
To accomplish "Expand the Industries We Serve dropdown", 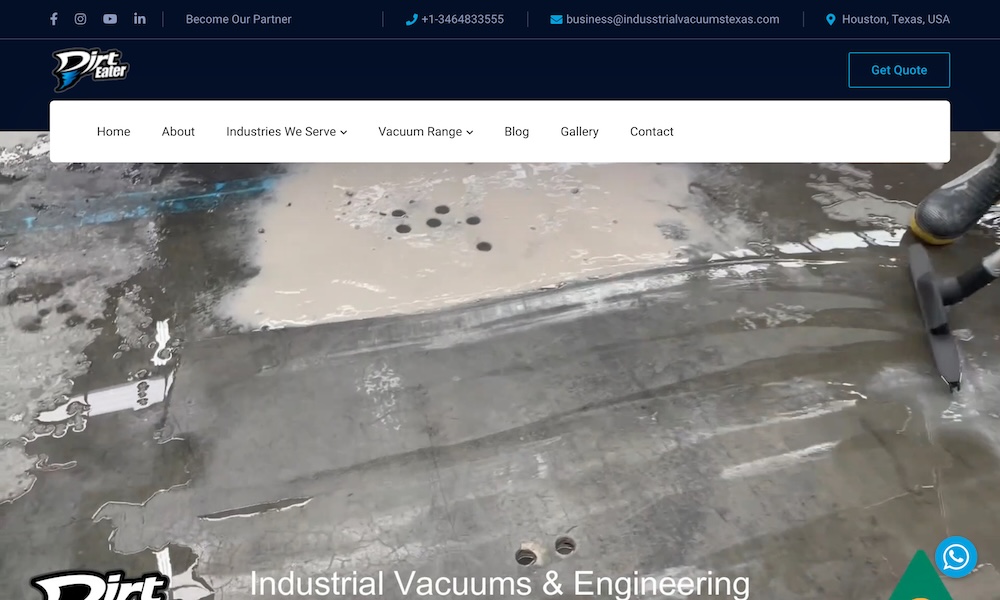I will point(286,132).
